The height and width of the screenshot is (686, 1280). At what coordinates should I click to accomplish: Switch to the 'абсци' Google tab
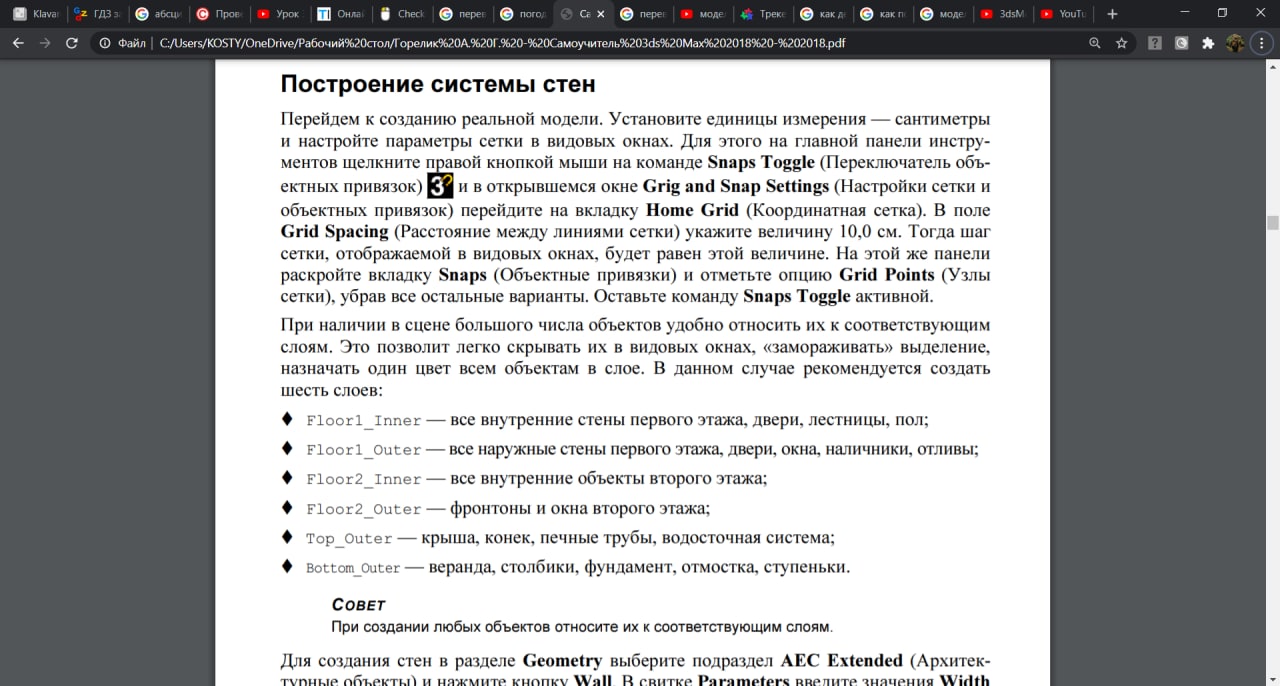click(158, 14)
